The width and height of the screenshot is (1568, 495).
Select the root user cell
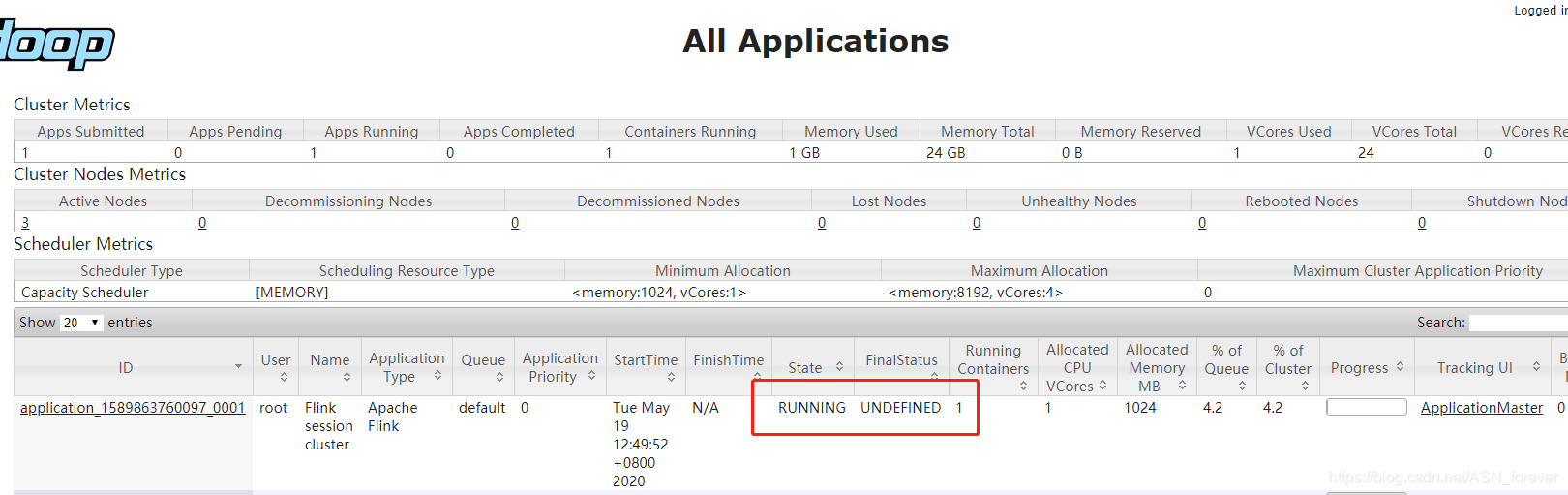274,408
